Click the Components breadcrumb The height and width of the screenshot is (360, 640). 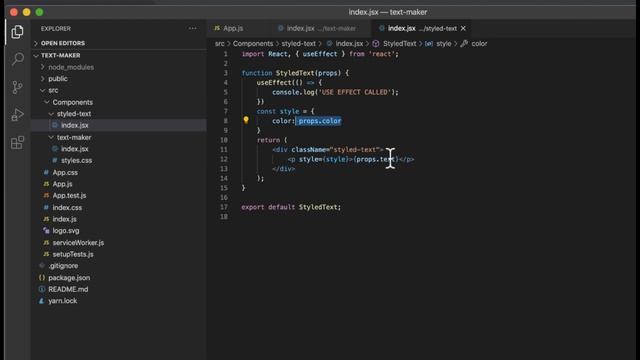[253, 43]
